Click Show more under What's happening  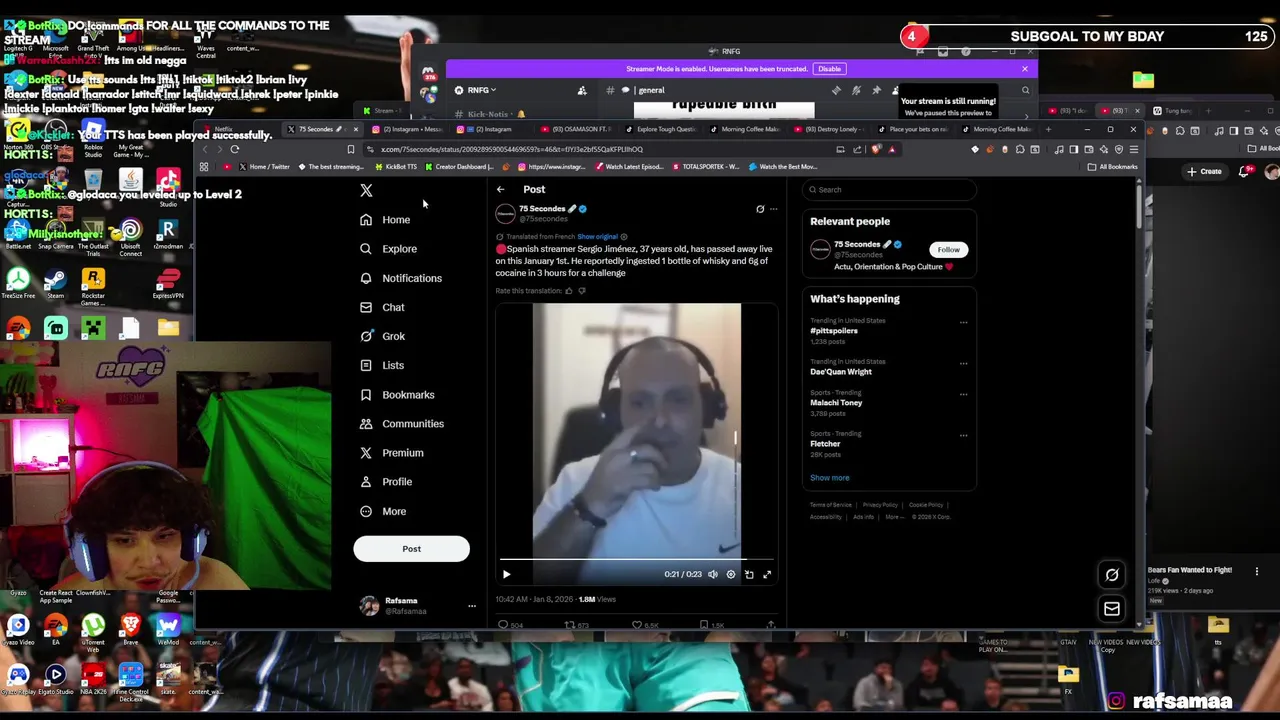point(829,478)
